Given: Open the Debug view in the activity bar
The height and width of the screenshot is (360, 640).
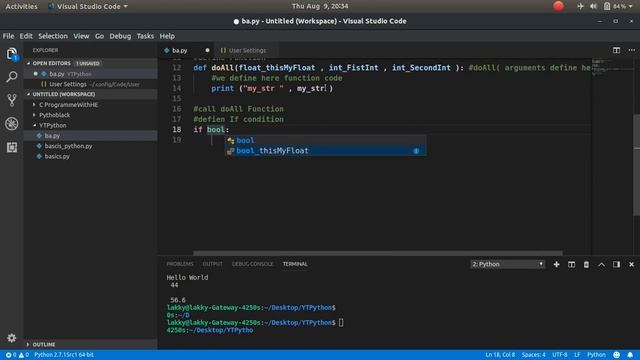Looking at the screenshot, I should coord(11,124).
